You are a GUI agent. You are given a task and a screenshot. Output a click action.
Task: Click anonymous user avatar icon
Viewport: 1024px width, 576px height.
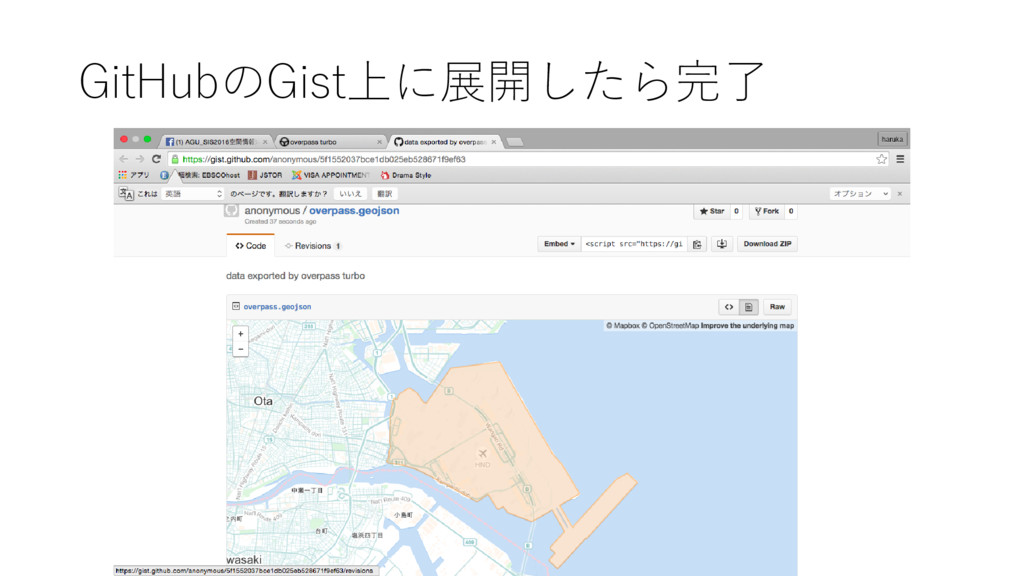(x=231, y=210)
